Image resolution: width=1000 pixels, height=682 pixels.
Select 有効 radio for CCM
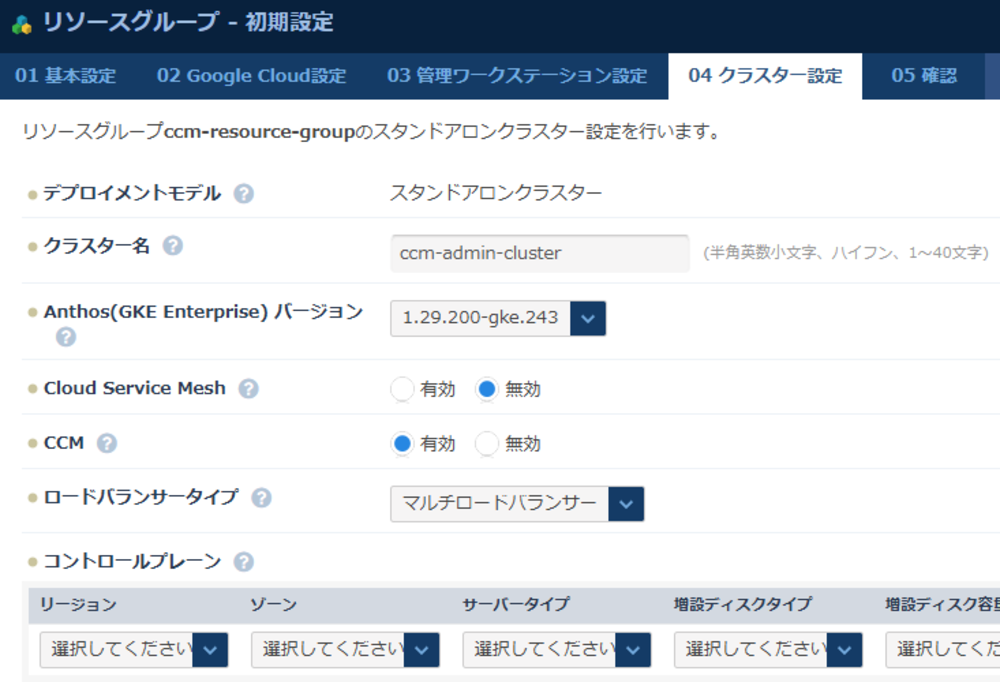pyautogui.click(x=402, y=444)
